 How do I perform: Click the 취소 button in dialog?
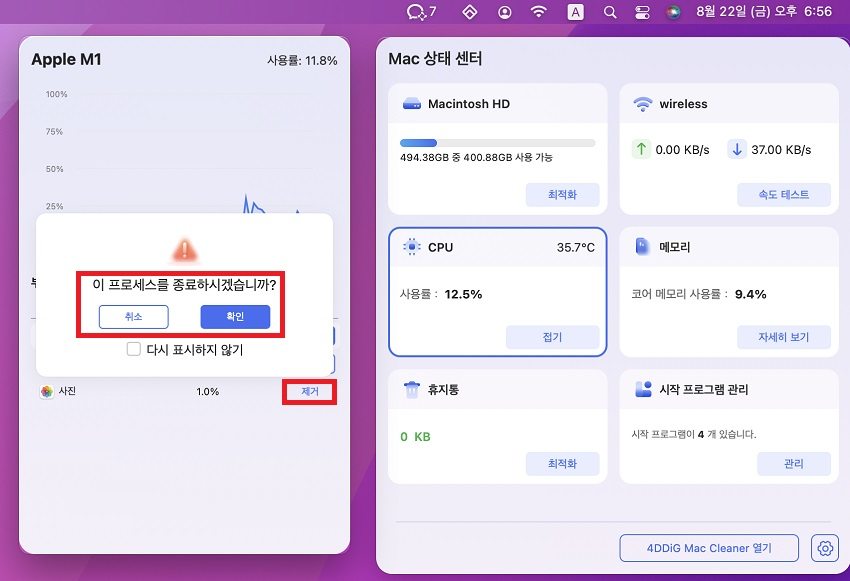(133, 317)
